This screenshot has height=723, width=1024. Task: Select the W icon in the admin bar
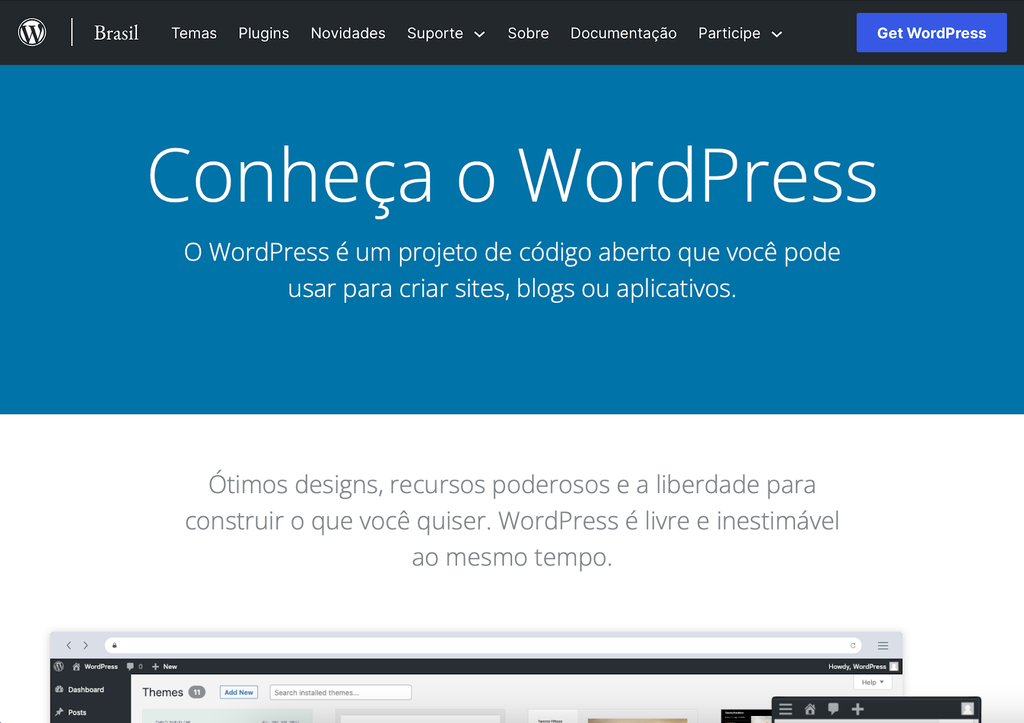(x=56, y=667)
